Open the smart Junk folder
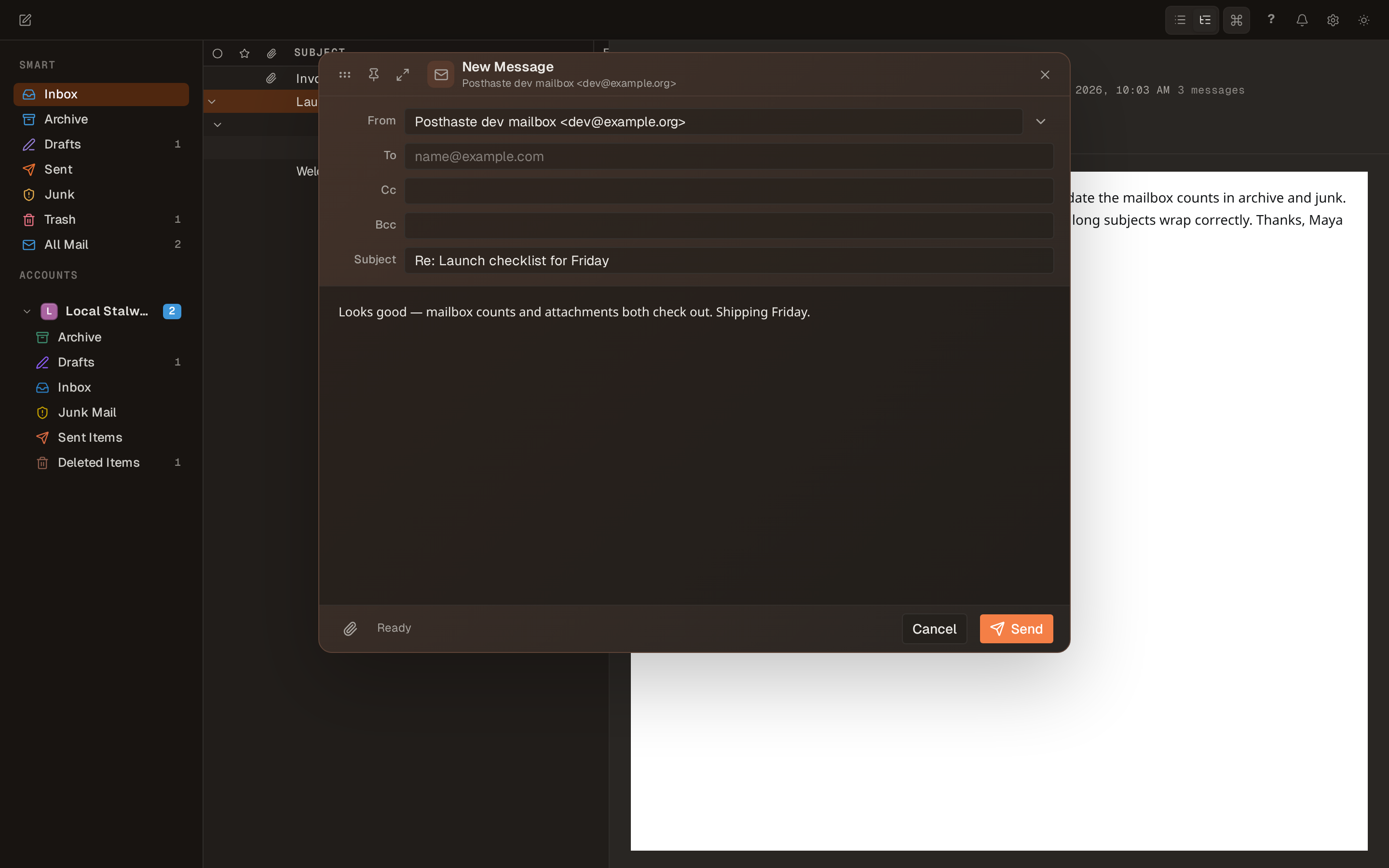Viewport: 1389px width, 868px height. coord(101,195)
